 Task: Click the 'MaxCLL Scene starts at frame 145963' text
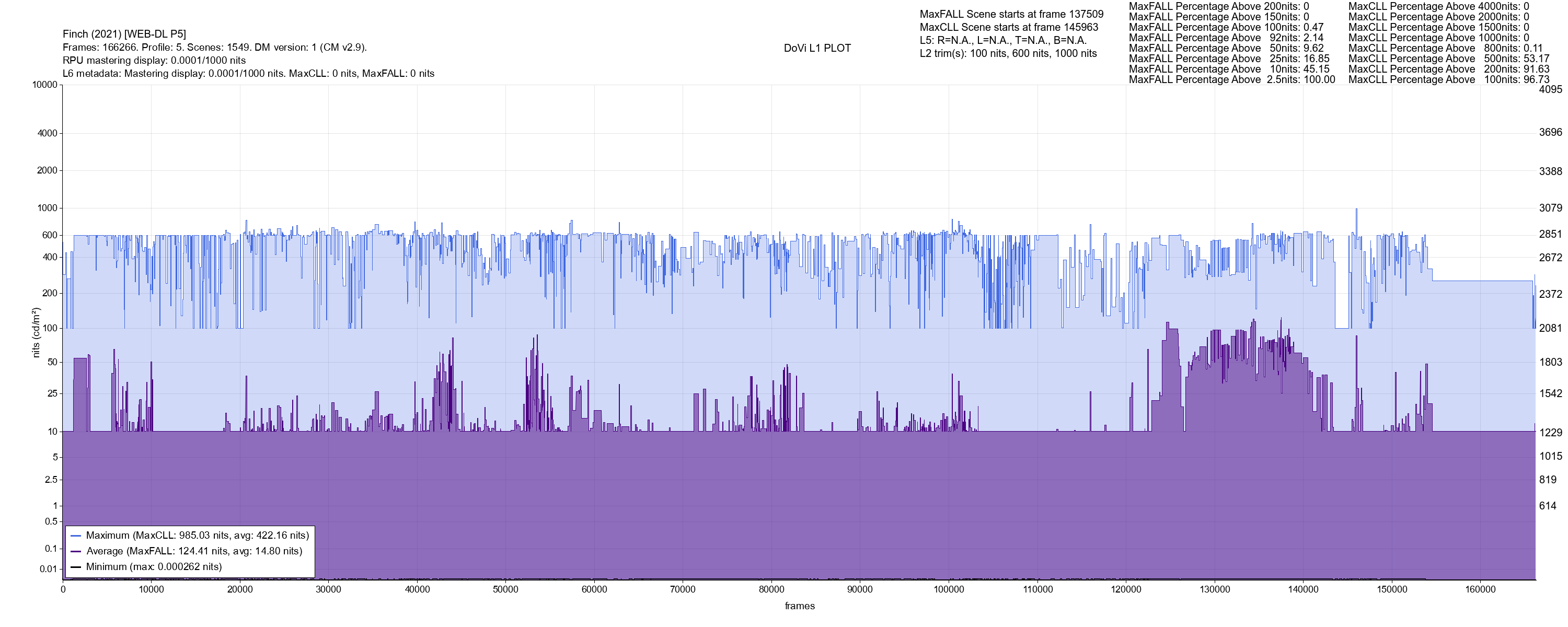coord(1009,27)
